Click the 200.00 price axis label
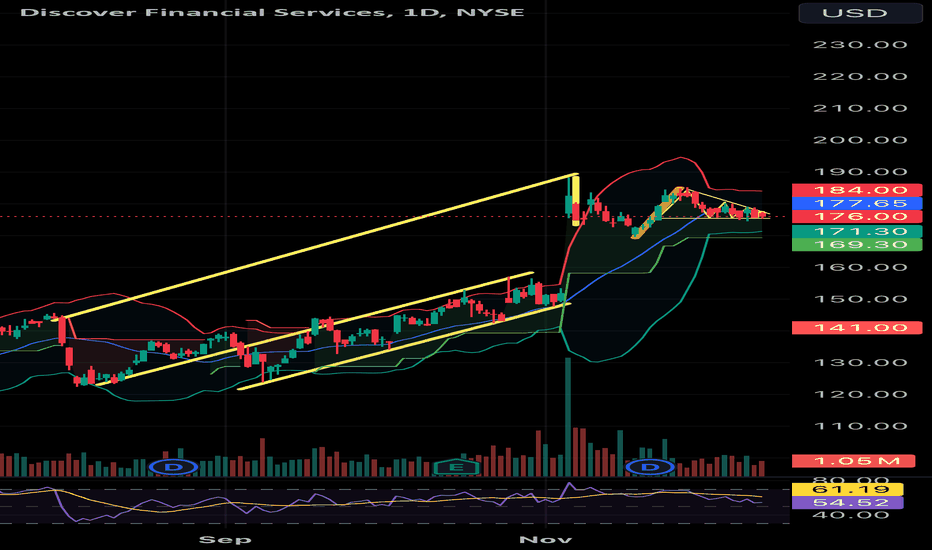Screen dimensions: 932x550 860,140
